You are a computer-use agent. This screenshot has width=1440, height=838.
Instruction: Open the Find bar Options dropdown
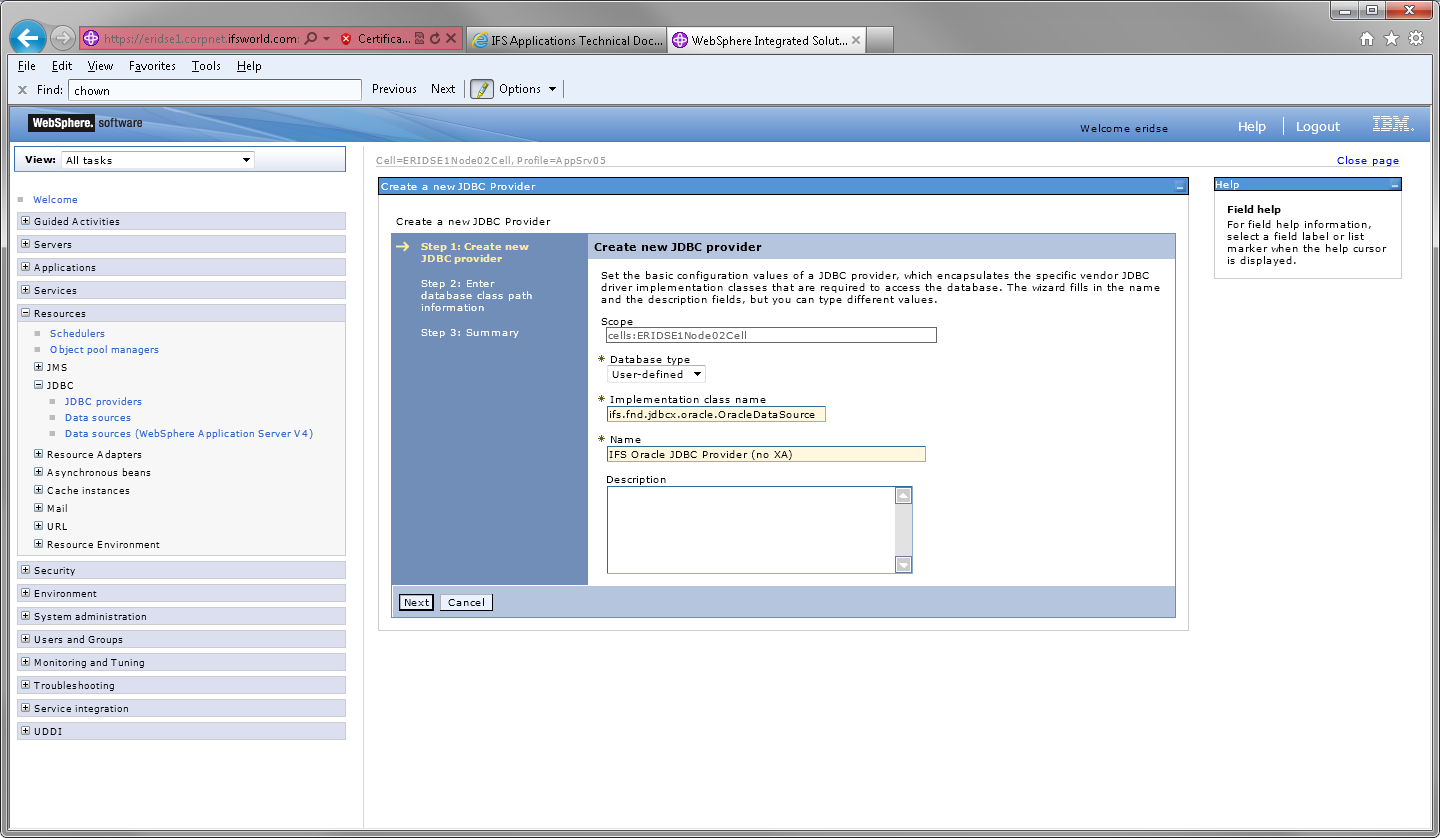point(527,89)
